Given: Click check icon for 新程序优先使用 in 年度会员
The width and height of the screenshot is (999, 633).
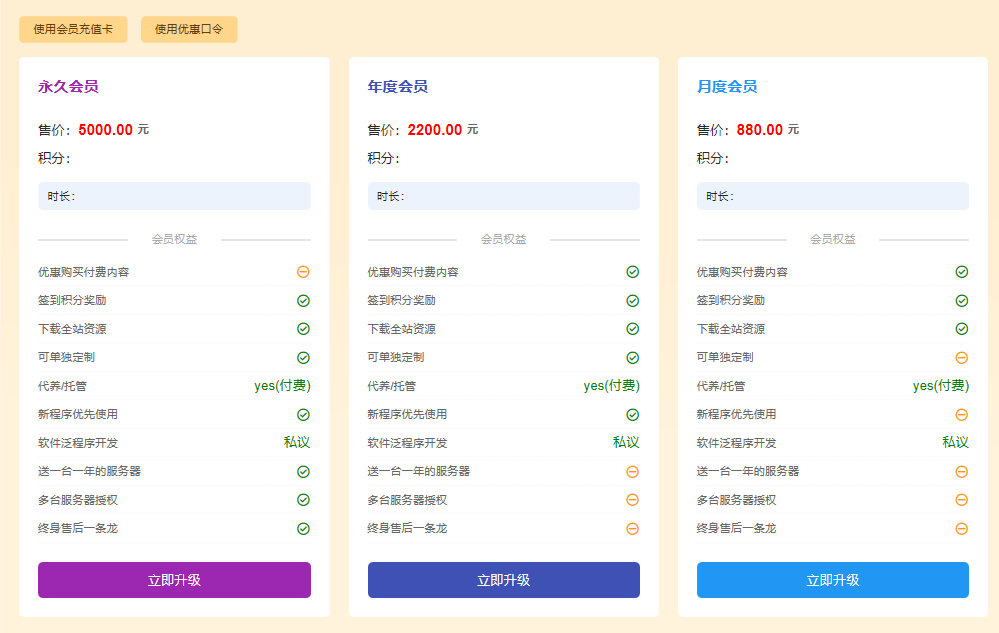Looking at the screenshot, I should pyautogui.click(x=632, y=414).
